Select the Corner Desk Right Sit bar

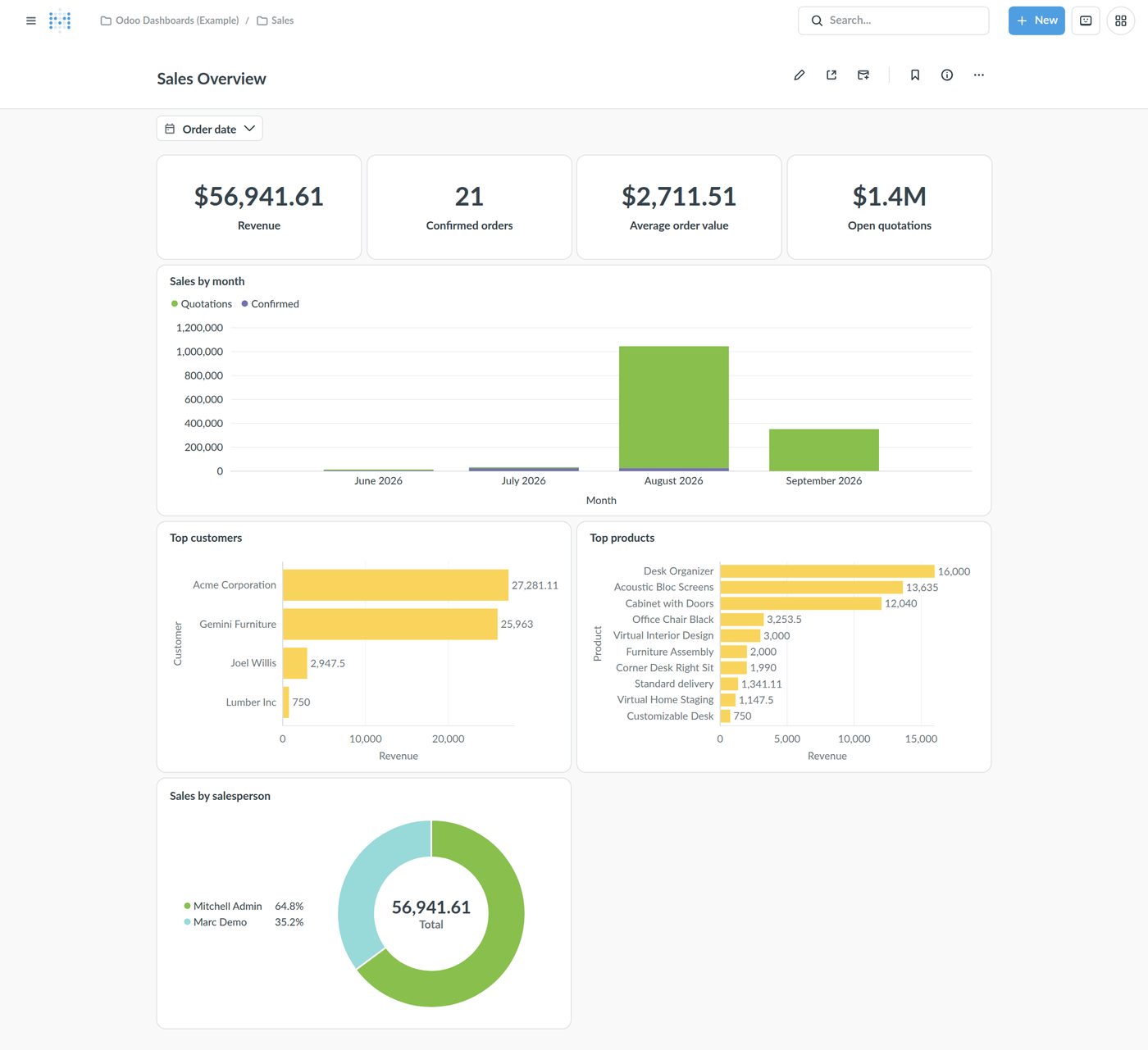point(734,668)
